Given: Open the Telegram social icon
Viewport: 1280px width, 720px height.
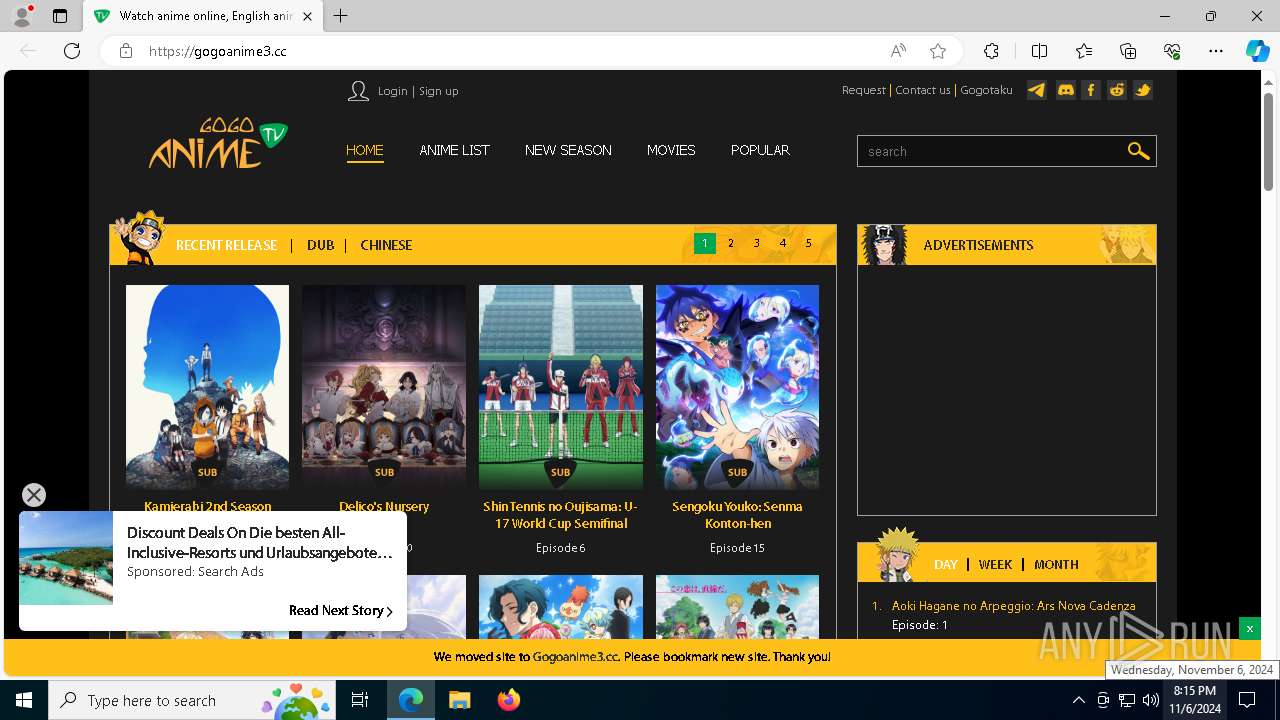Looking at the screenshot, I should [1037, 90].
